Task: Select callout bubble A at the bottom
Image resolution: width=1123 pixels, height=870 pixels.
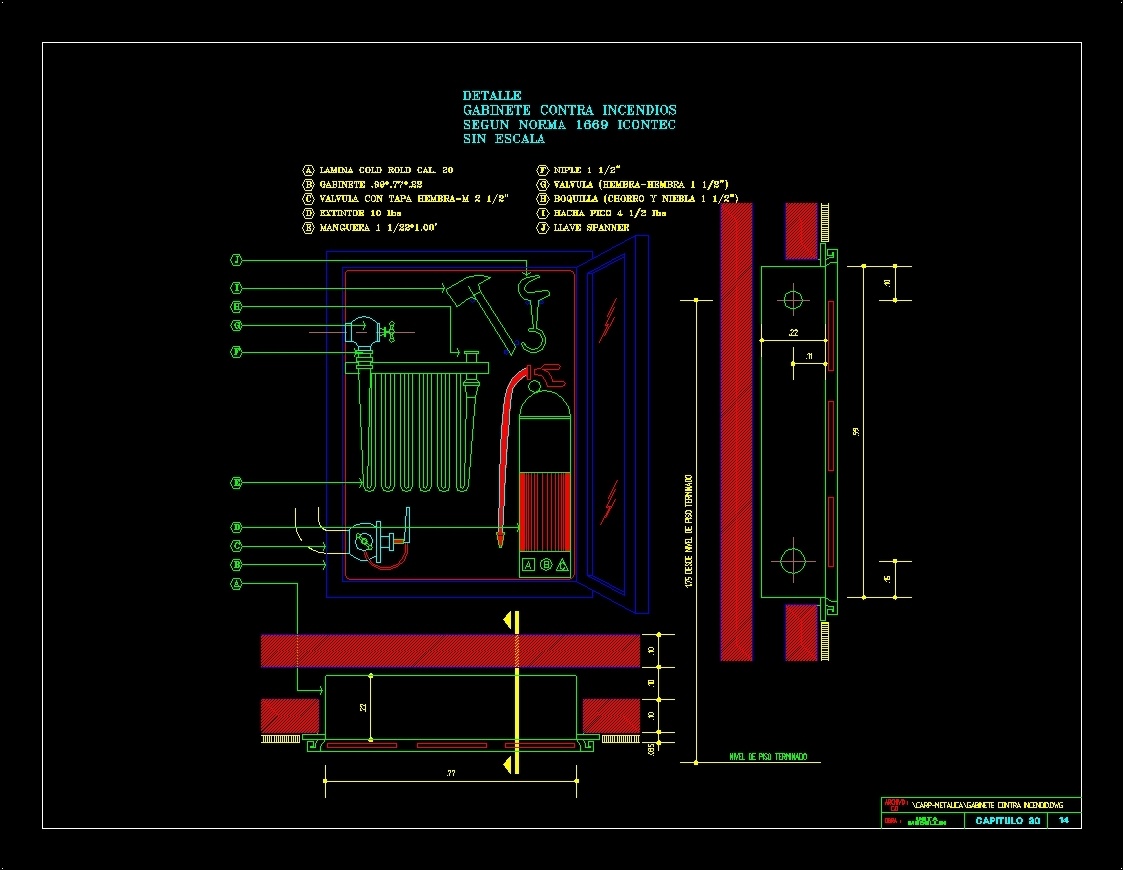Action: [x=236, y=583]
